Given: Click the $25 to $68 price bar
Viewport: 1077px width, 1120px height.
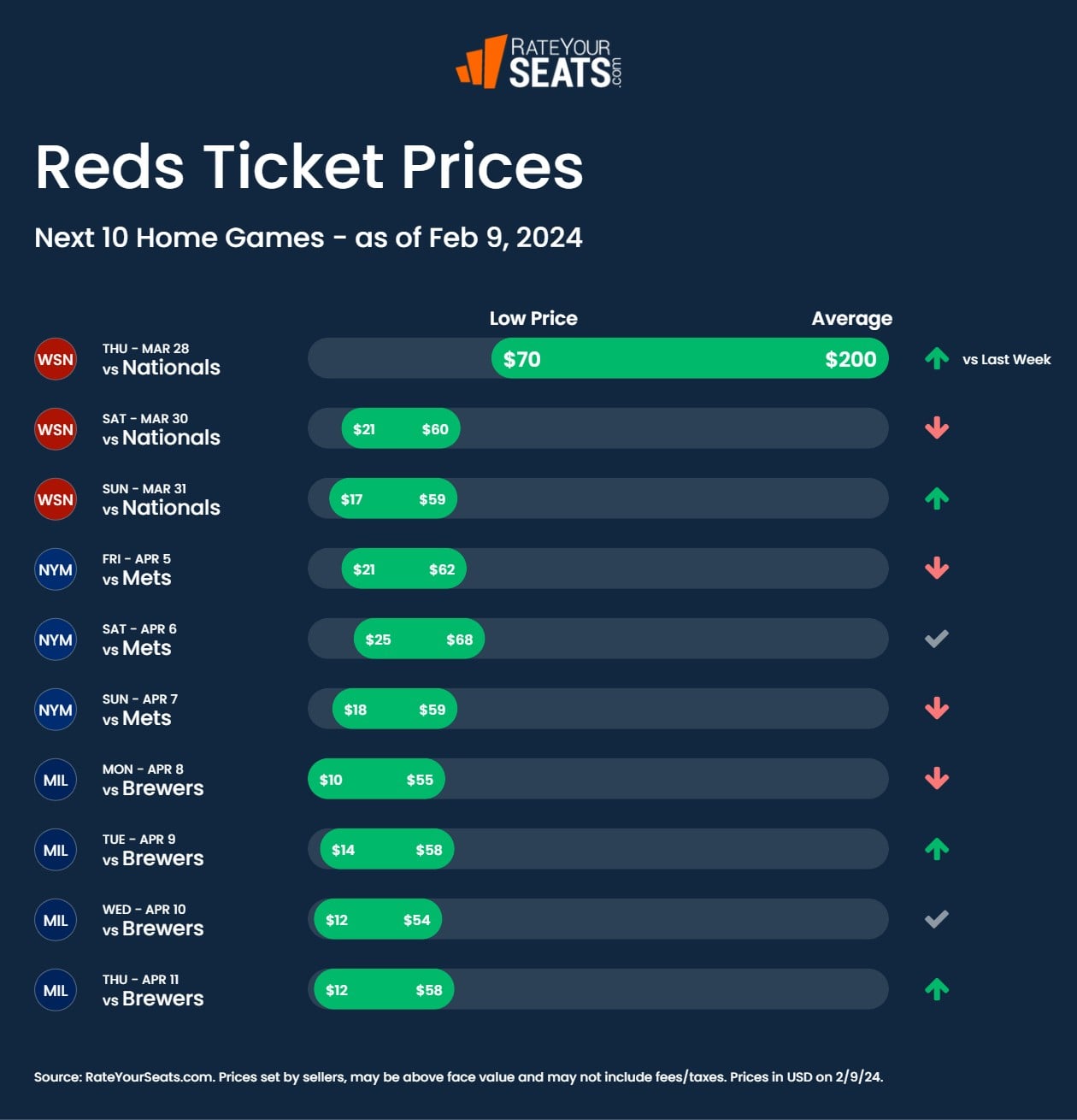Looking at the screenshot, I should 419,640.
